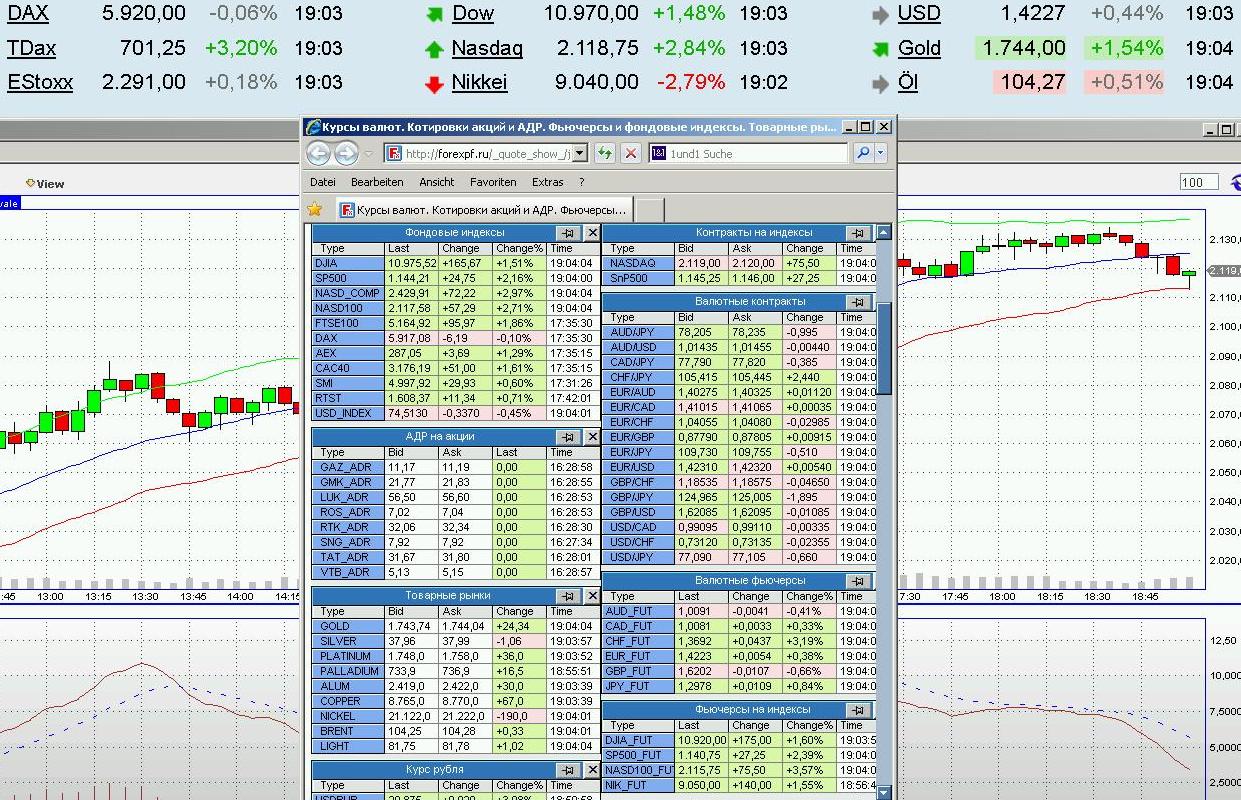Viewport: 1241px width, 800px height.
Task: Open the recent pages dropdown arrow
Action: (x=369, y=154)
